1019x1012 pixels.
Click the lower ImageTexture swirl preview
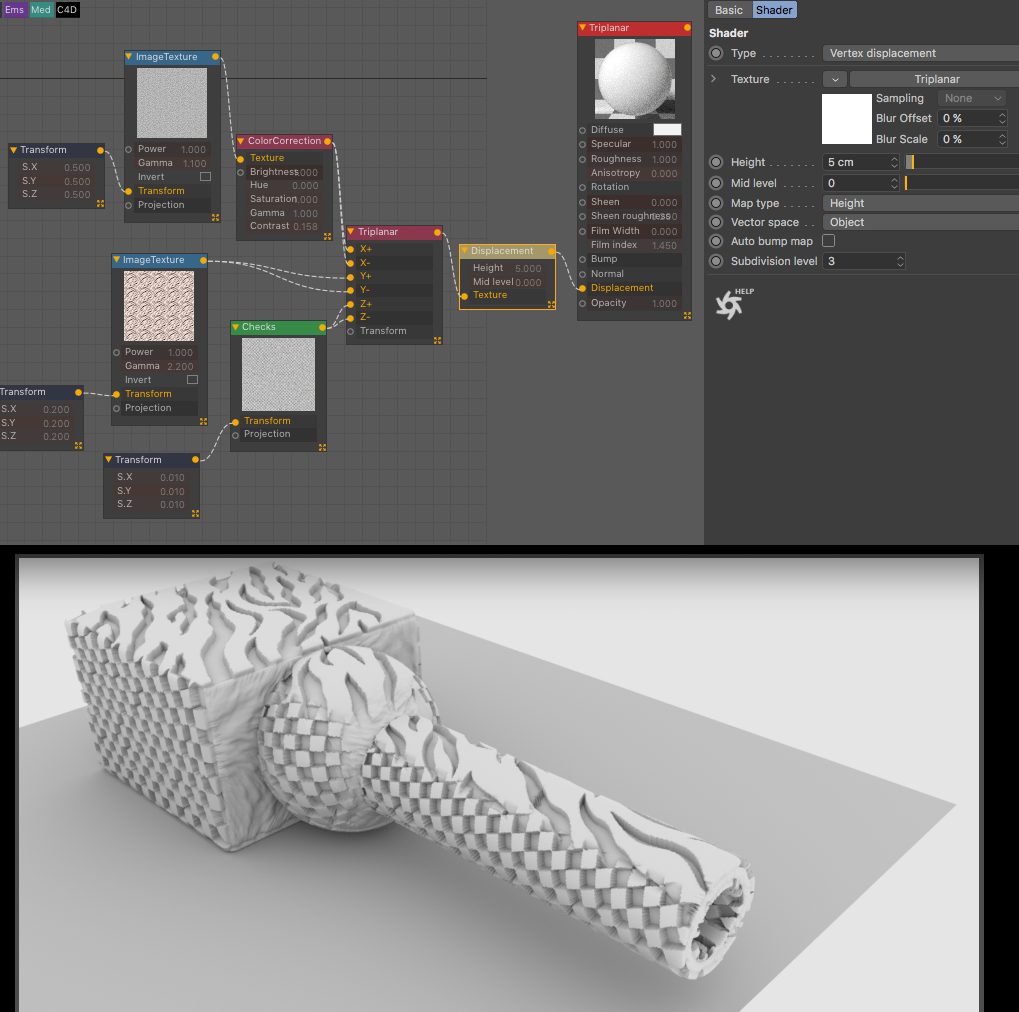pyautogui.click(x=159, y=306)
